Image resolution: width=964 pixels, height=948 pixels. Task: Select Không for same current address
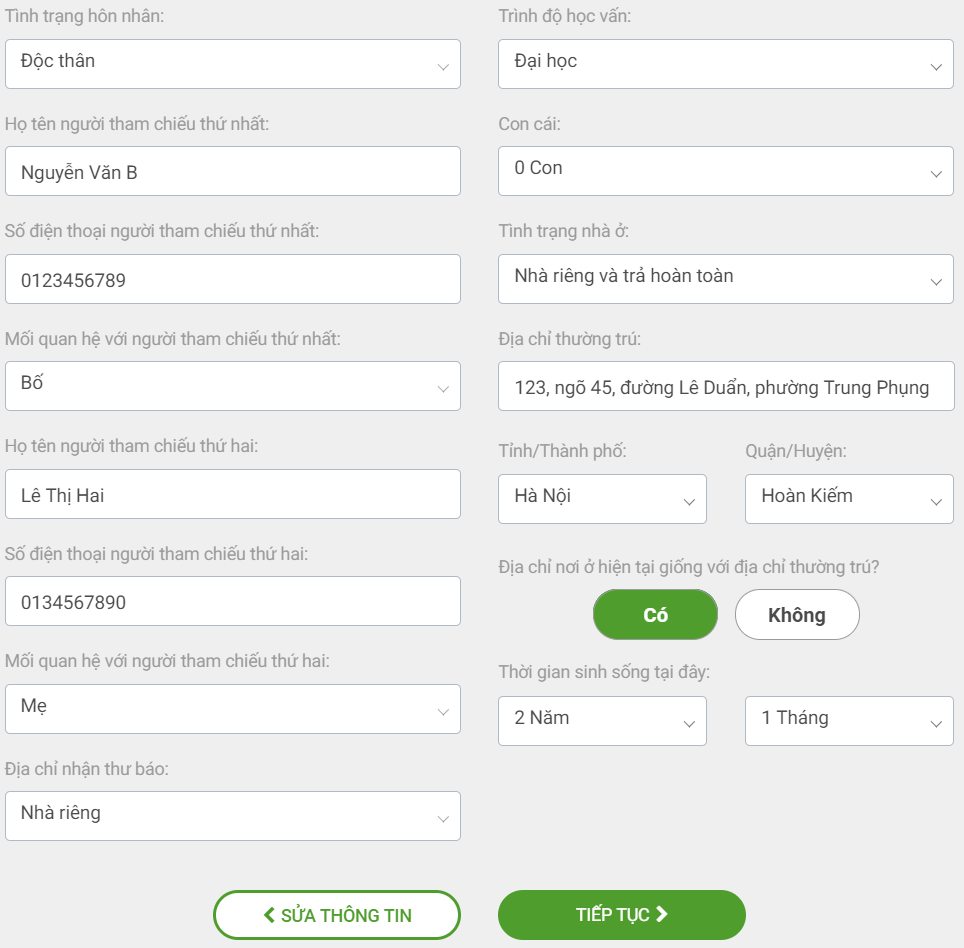point(797,614)
